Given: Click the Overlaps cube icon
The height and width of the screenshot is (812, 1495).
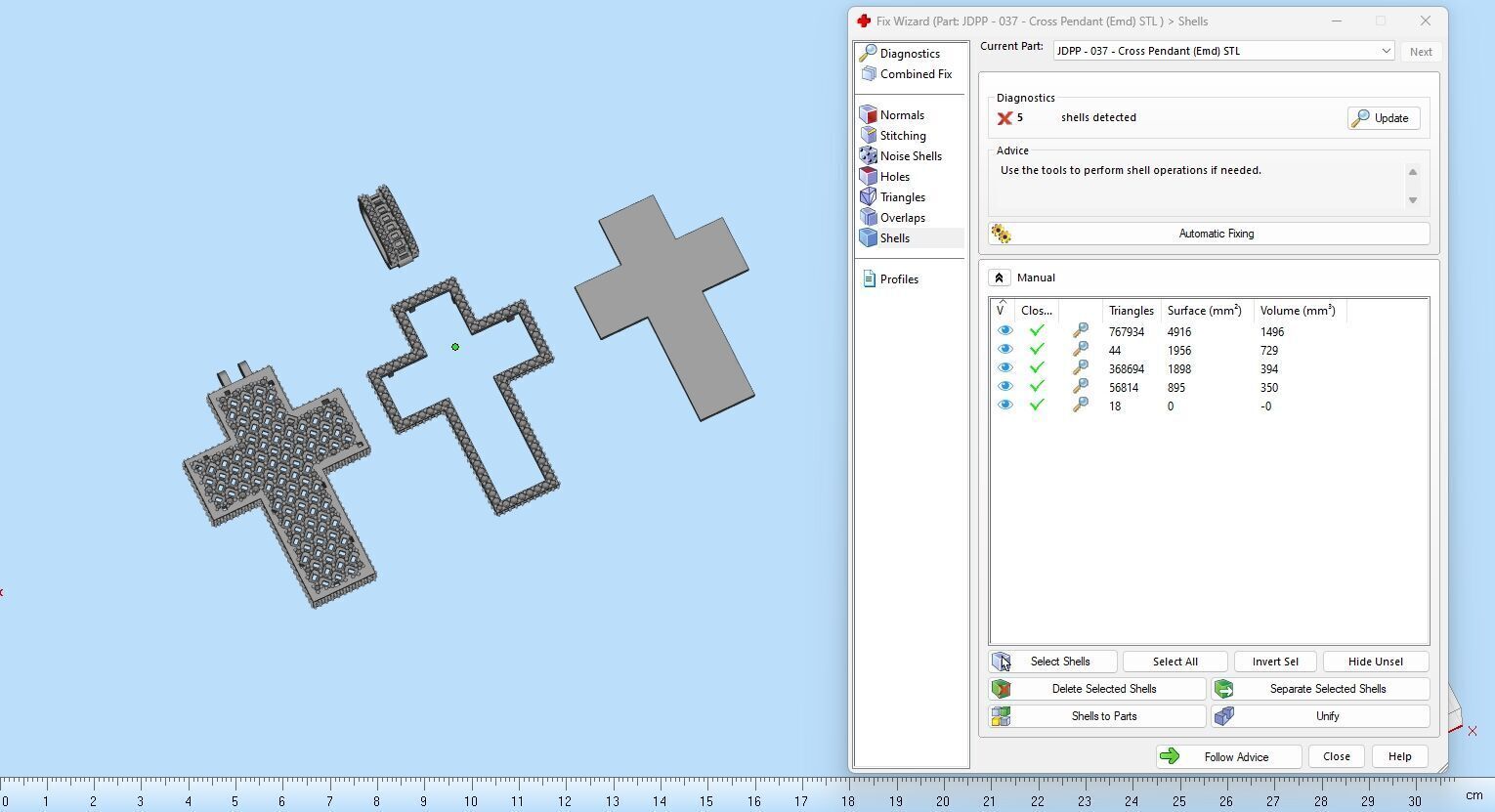Looking at the screenshot, I should coord(868,217).
